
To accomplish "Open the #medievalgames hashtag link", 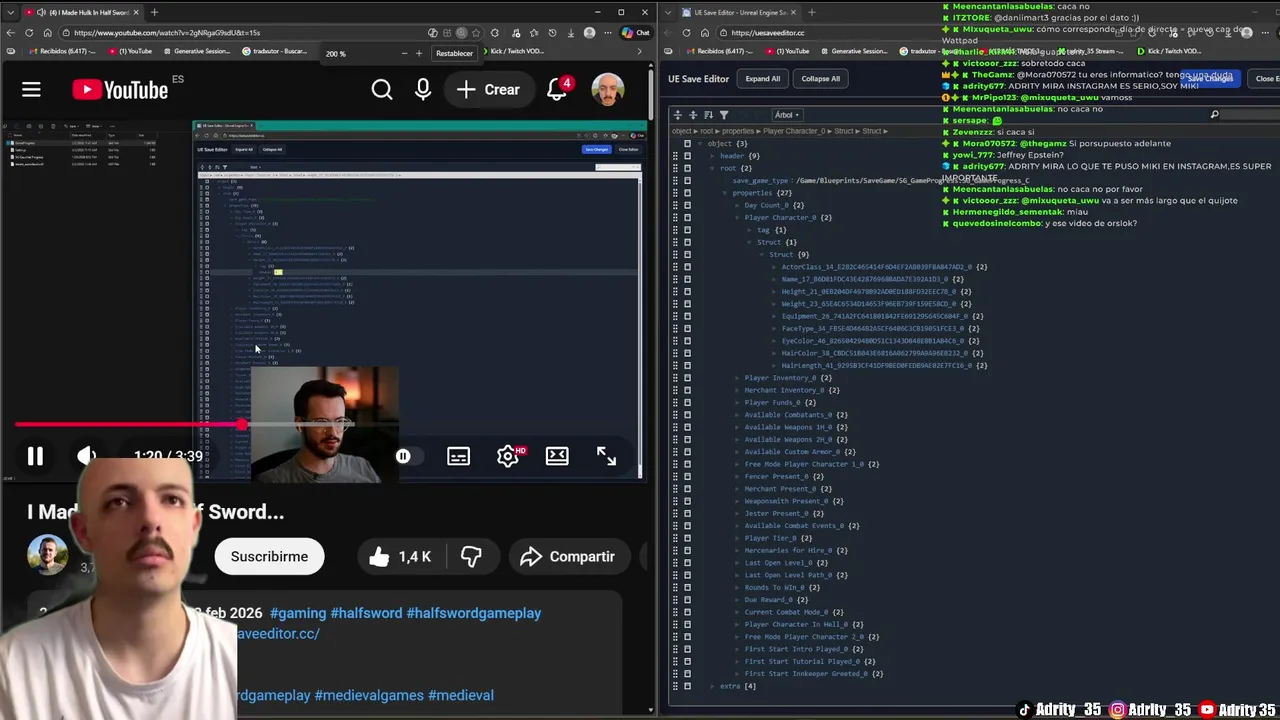I will 369,695.
